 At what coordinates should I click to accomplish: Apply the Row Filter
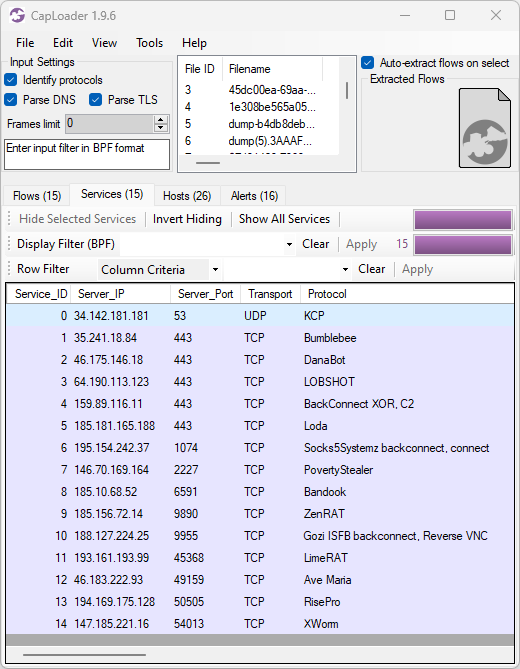tap(417, 269)
